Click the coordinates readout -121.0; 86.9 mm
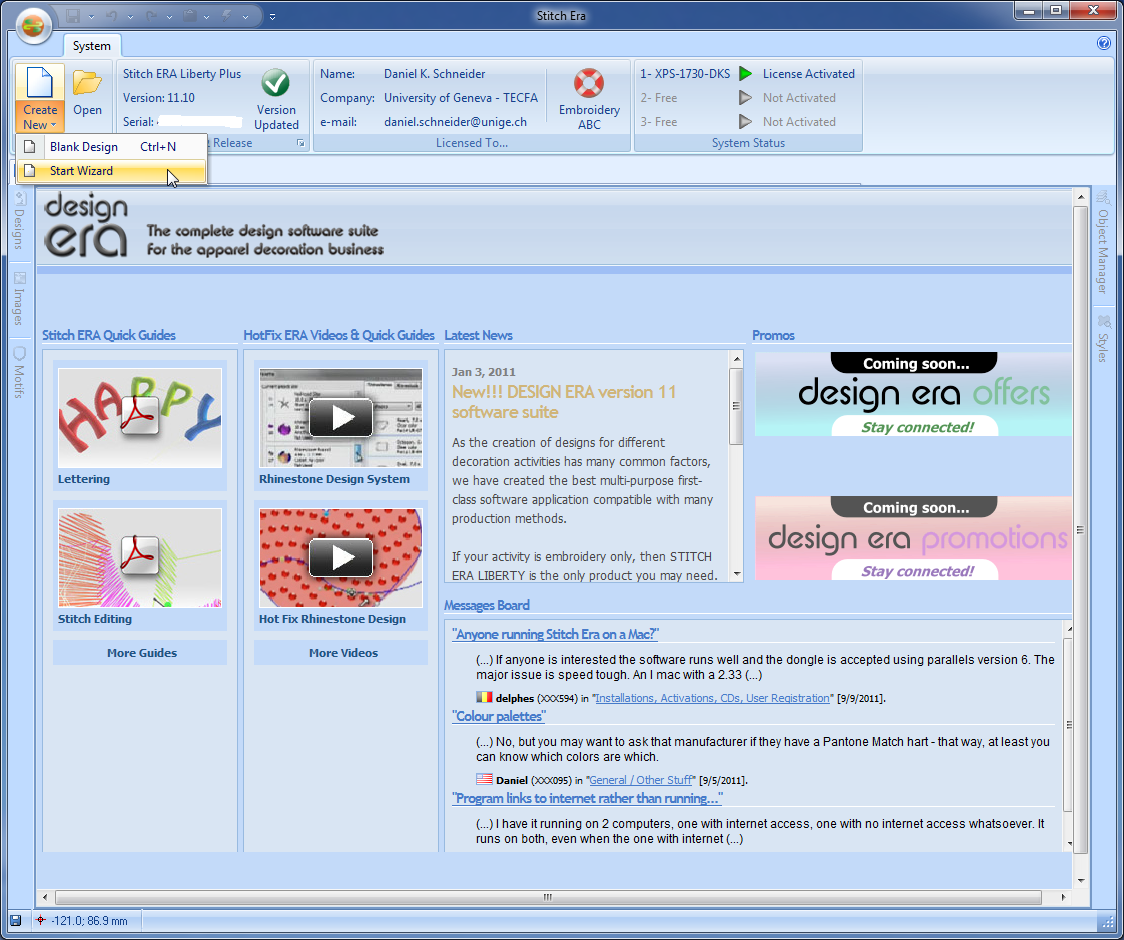The image size is (1124, 940). (90, 921)
